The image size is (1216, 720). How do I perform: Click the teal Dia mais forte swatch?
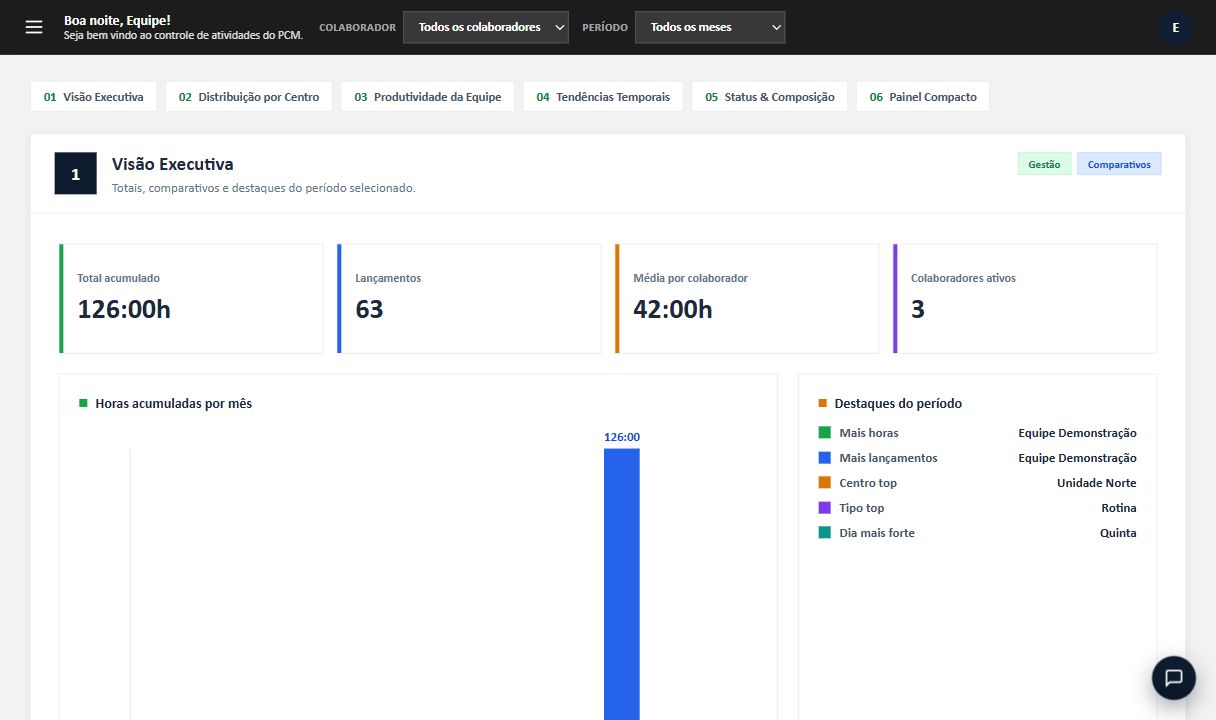(x=825, y=533)
